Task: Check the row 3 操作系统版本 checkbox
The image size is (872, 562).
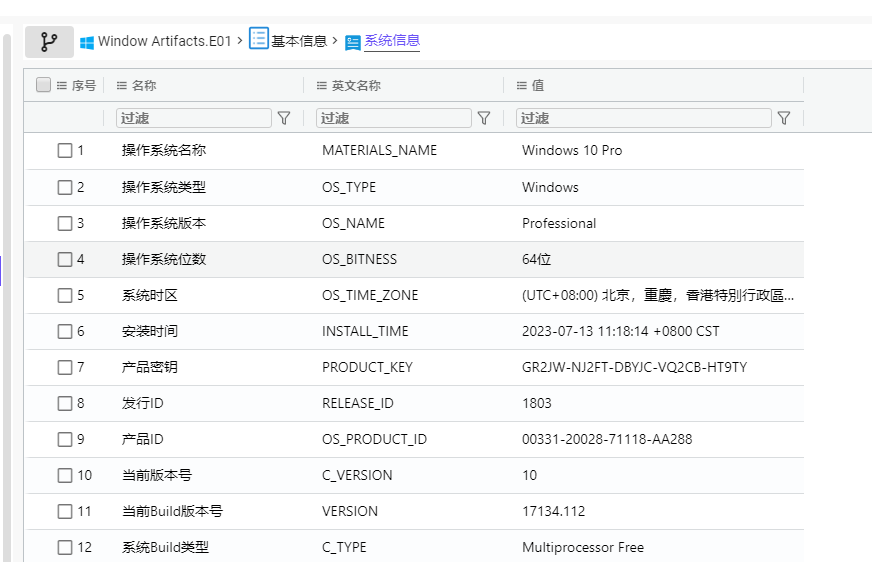Action: [x=65, y=223]
